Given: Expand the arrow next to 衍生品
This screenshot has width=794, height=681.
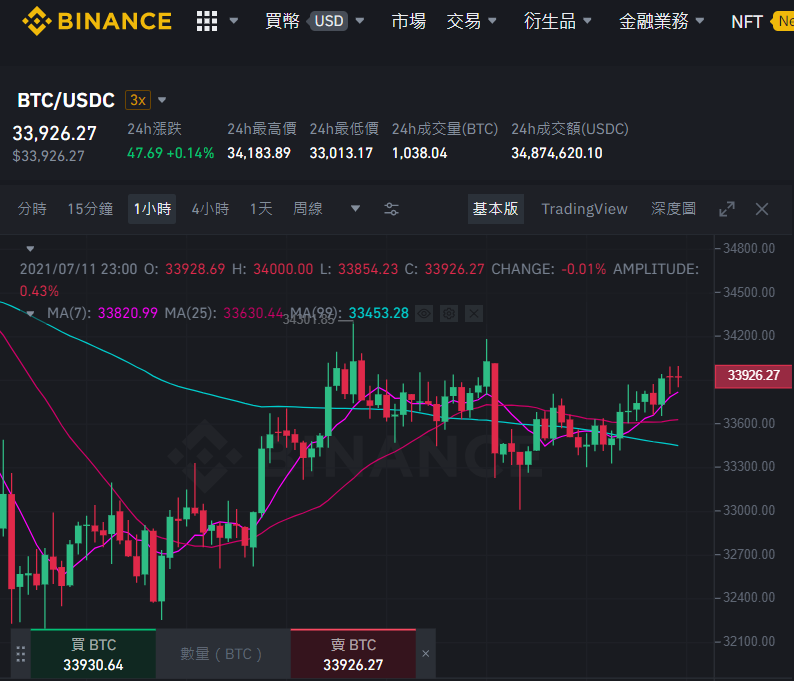Looking at the screenshot, I should tap(587, 21).
